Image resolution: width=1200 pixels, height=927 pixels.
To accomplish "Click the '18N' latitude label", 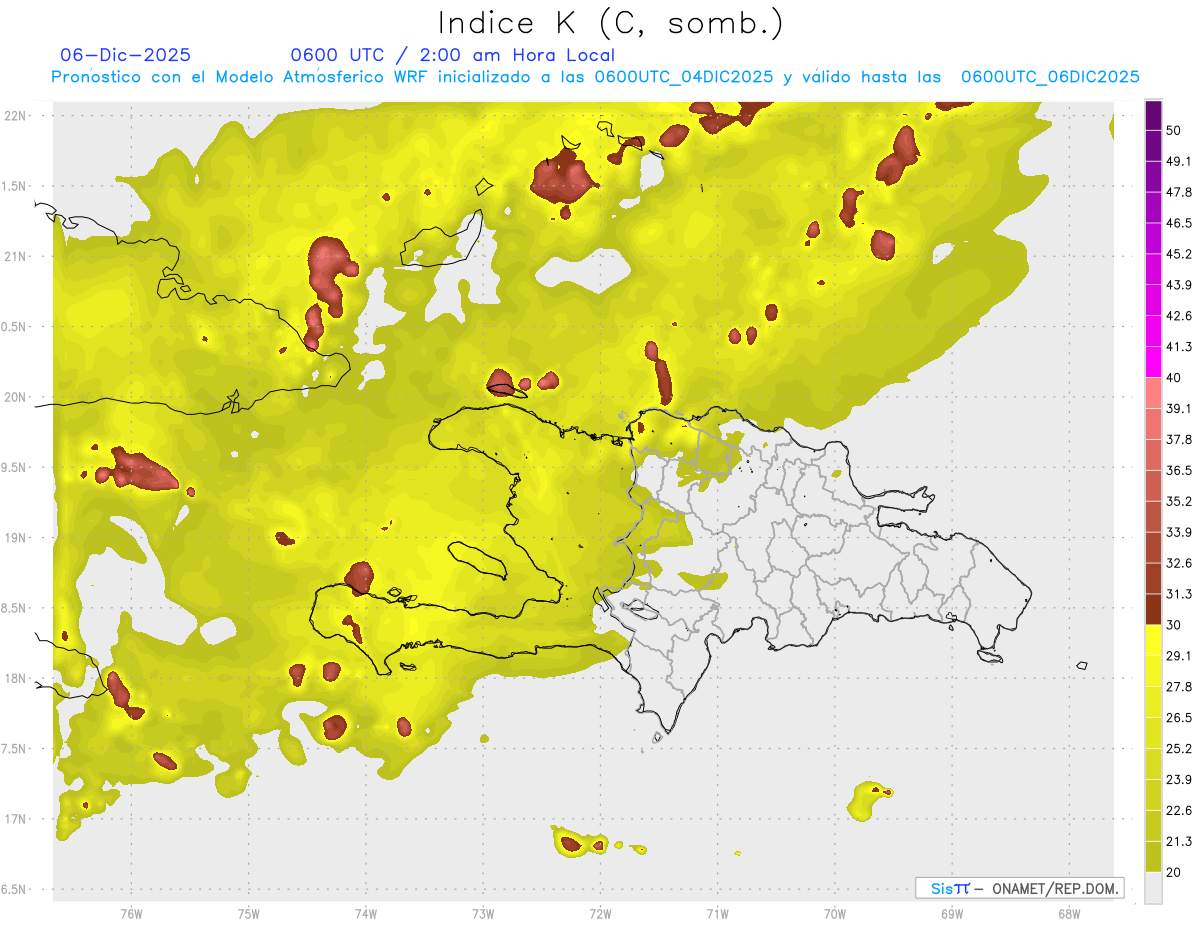I will point(14,679).
